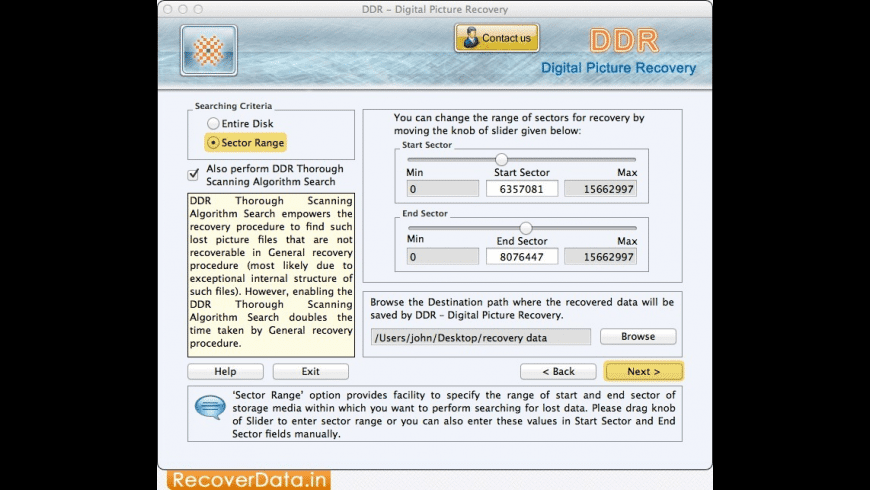
Task: Click the End Sector Max field 15662997
Action: [600, 257]
